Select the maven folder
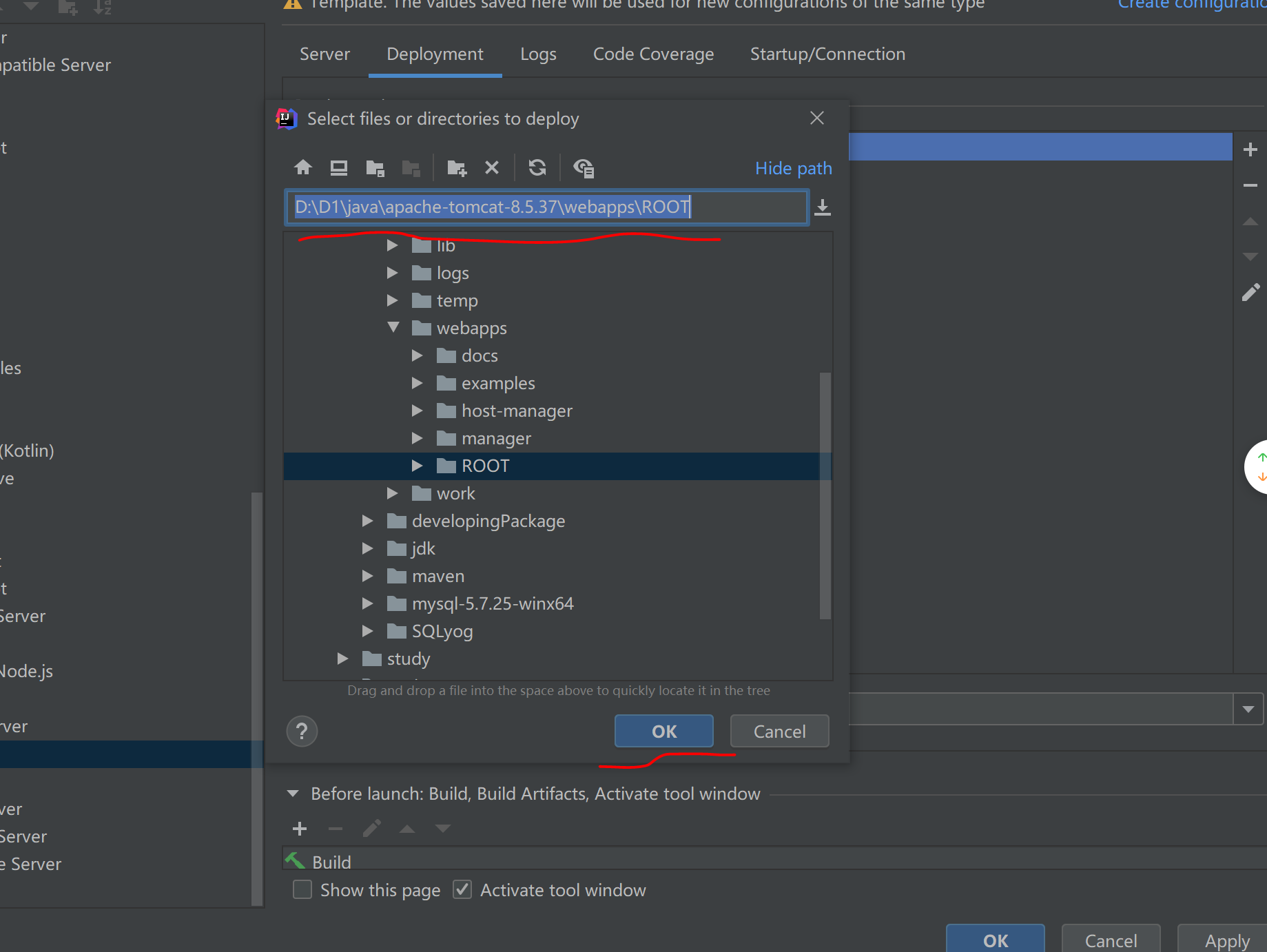This screenshot has width=1267, height=952. coord(438,576)
